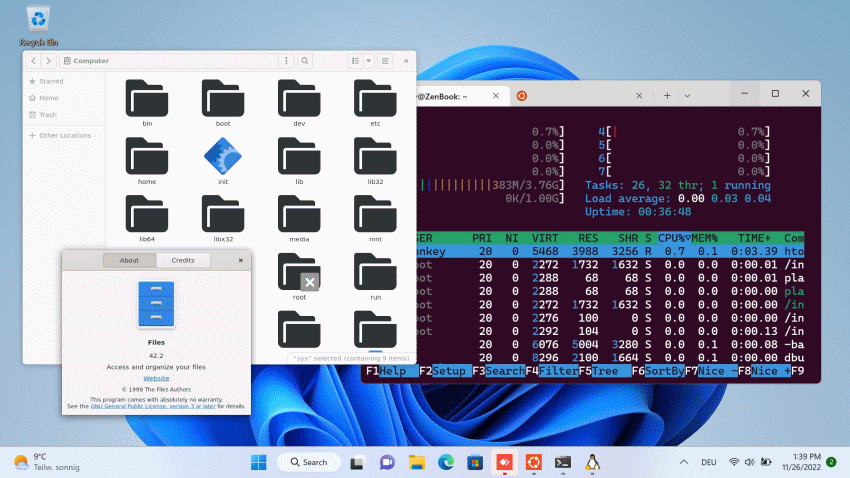
Task: Open the weather widget on taskbar
Action: 47,462
